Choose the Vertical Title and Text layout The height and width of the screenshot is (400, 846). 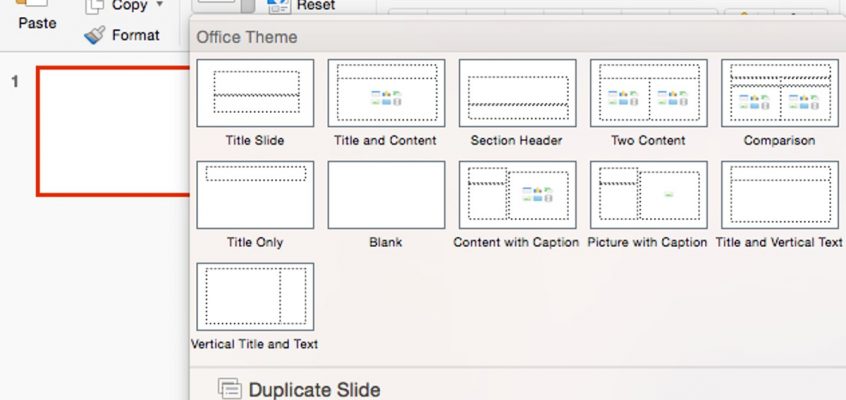(x=255, y=297)
